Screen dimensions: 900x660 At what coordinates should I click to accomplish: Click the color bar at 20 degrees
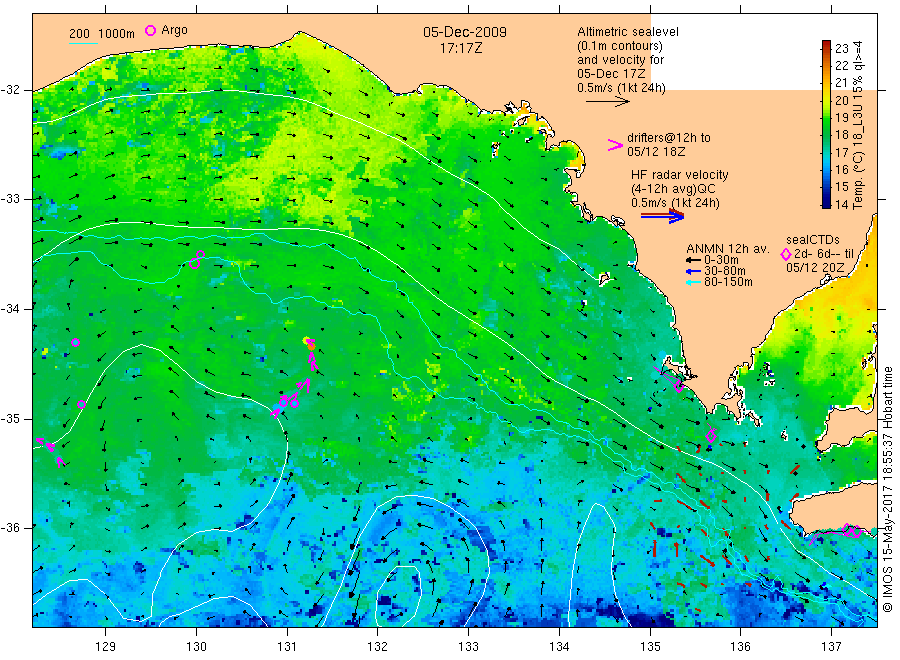827,100
